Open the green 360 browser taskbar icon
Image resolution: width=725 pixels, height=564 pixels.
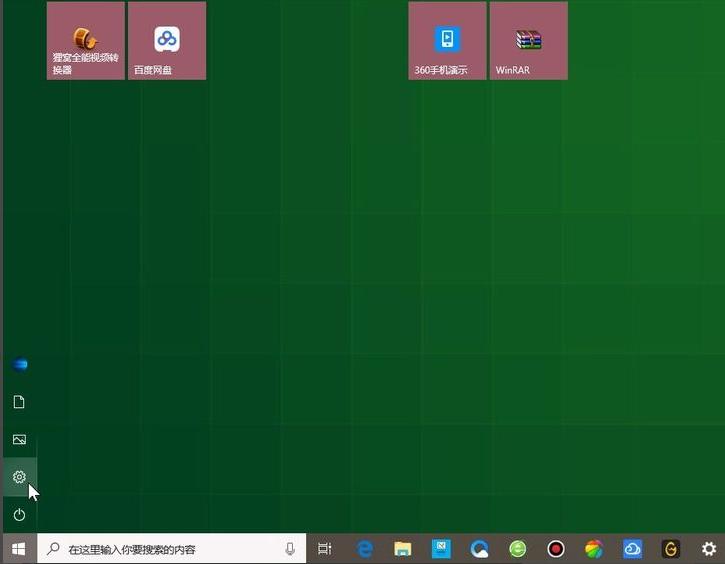(518, 549)
